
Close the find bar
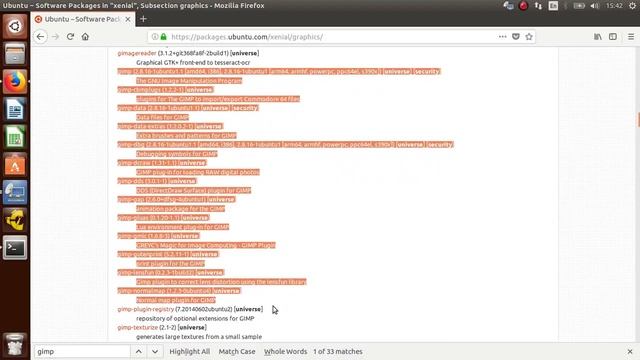pos(630,351)
